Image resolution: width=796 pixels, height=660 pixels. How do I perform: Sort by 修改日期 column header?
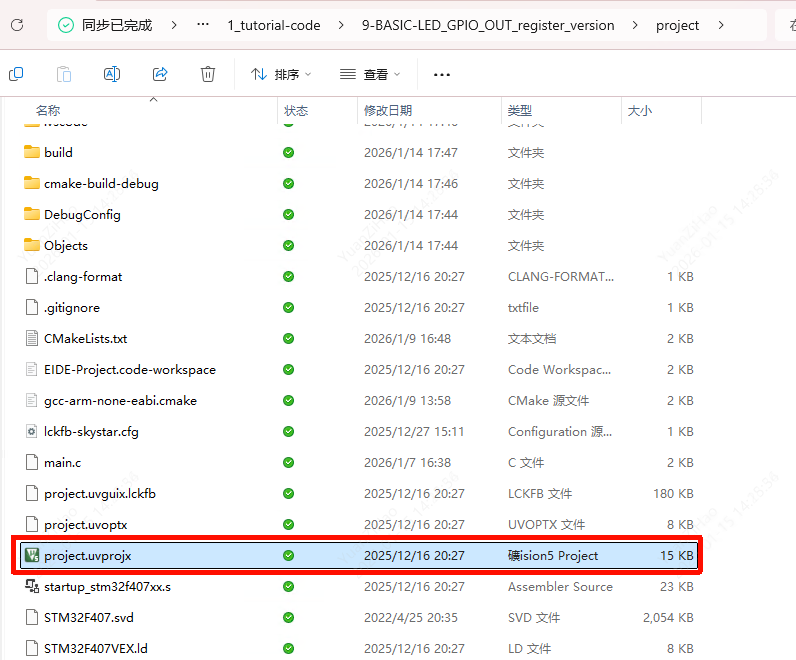(x=388, y=111)
